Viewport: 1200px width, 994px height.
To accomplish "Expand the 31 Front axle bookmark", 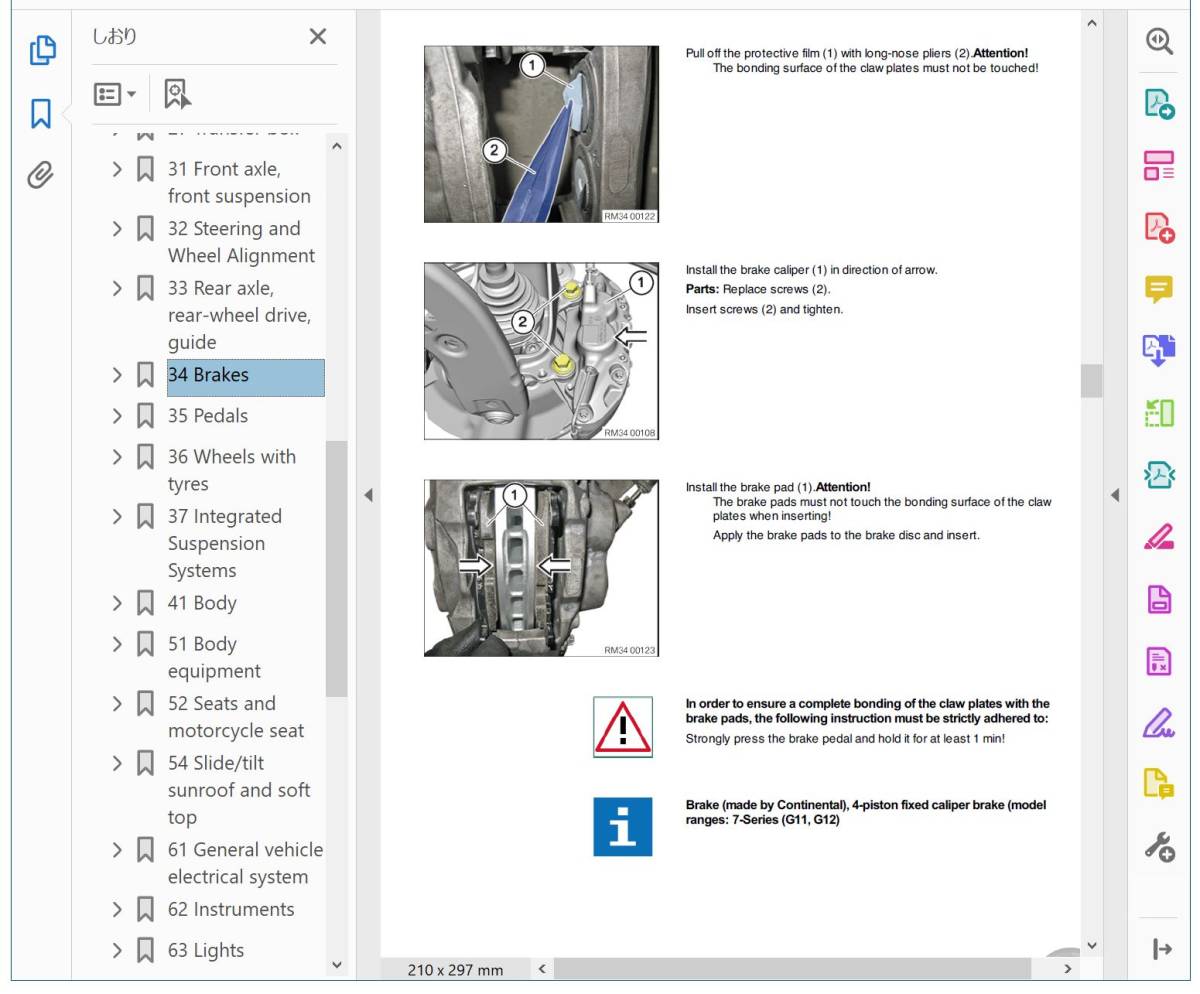I will click(x=117, y=169).
